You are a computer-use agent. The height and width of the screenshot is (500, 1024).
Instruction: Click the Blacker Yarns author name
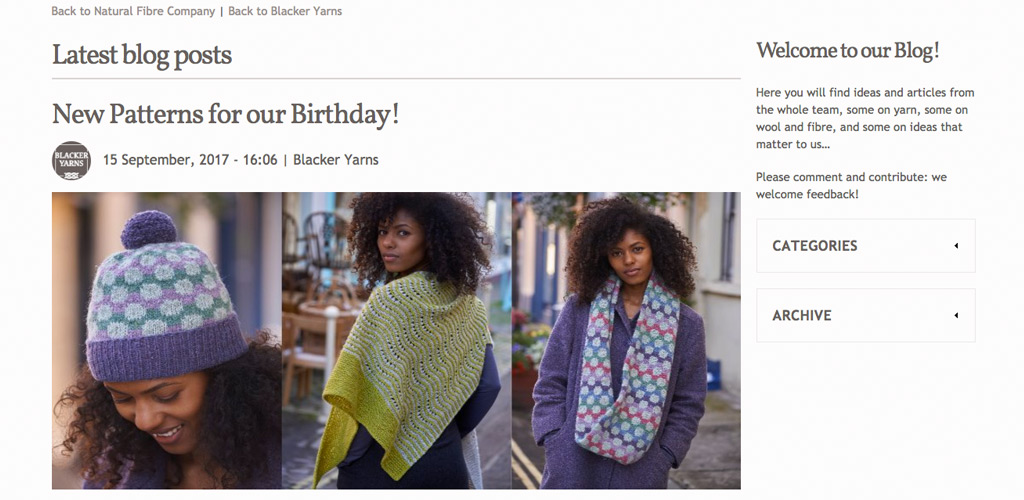click(x=336, y=160)
